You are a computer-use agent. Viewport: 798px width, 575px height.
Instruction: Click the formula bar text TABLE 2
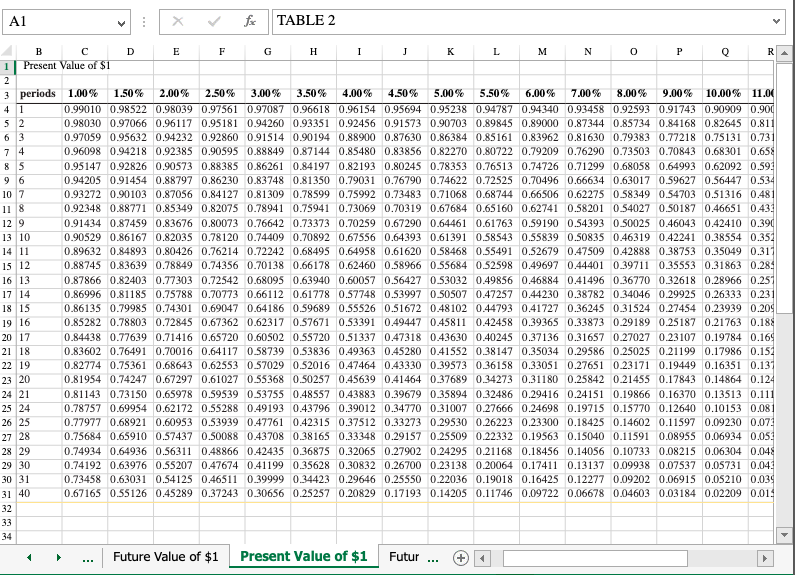tap(306, 20)
